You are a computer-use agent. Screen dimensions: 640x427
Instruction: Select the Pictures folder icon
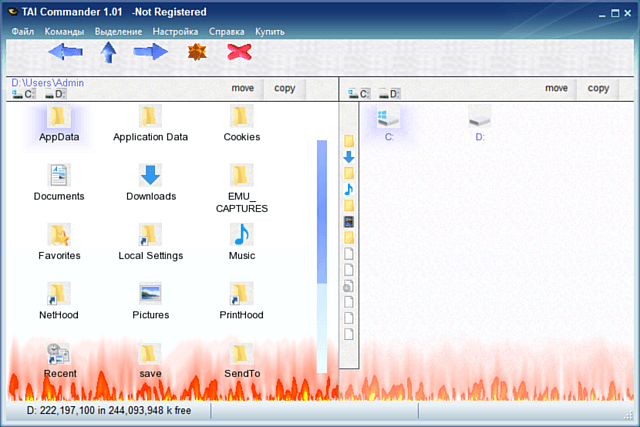pos(150,295)
